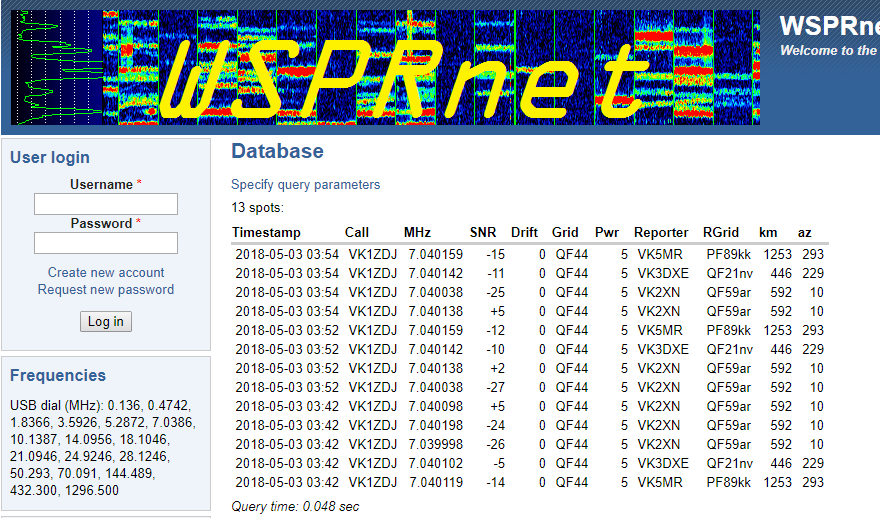The image size is (880, 518).
Task: Click the SNR value -5
Action: coord(499,463)
